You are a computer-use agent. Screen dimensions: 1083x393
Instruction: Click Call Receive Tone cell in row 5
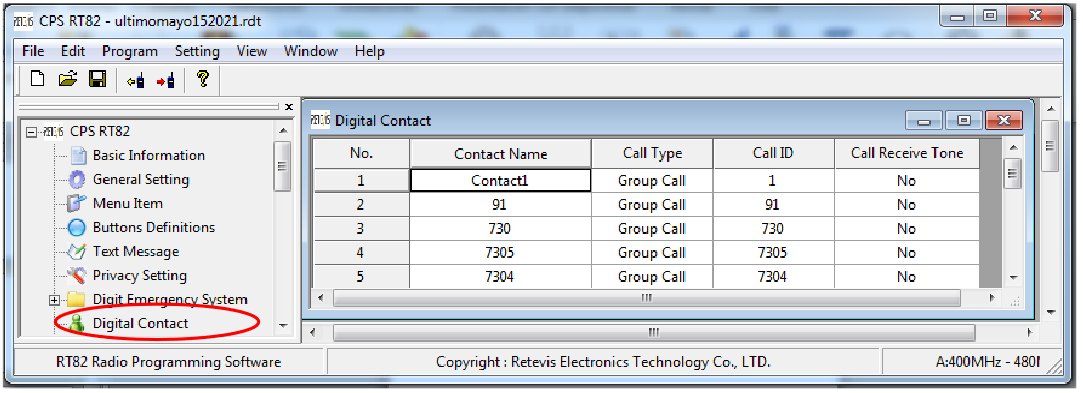point(906,277)
